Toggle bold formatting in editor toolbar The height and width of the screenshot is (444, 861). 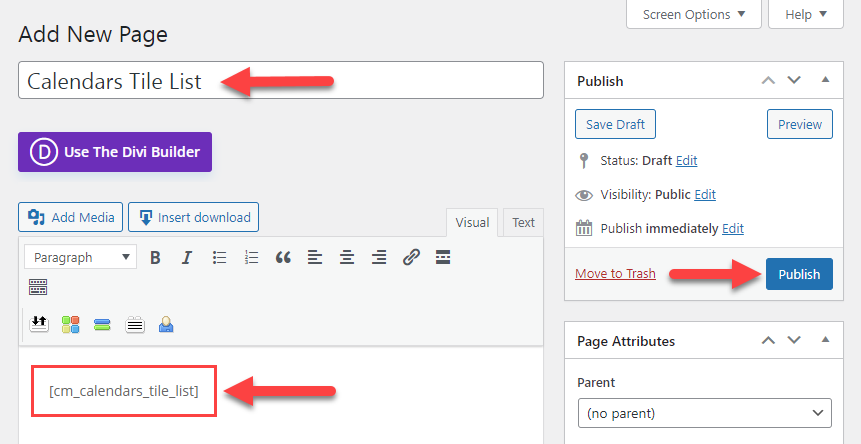pos(155,257)
